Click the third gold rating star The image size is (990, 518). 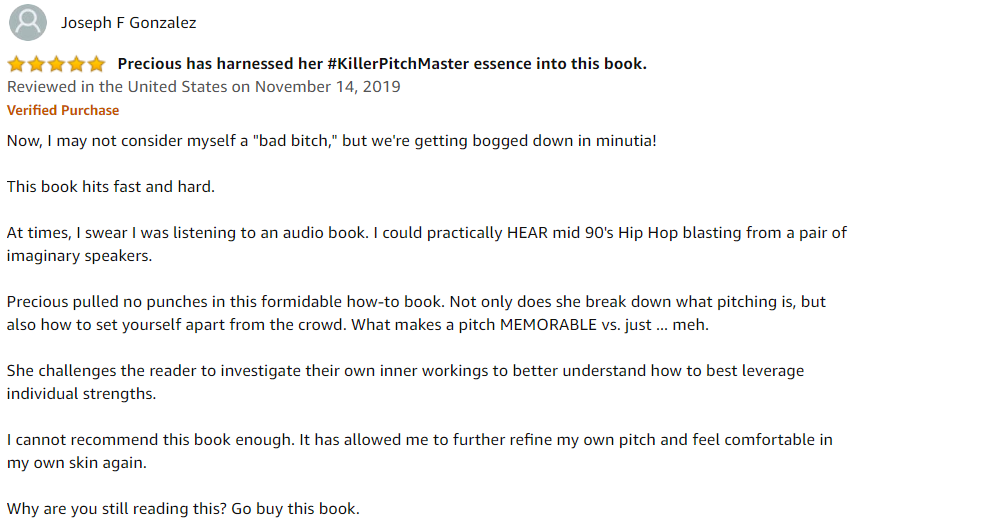coord(57,64)
